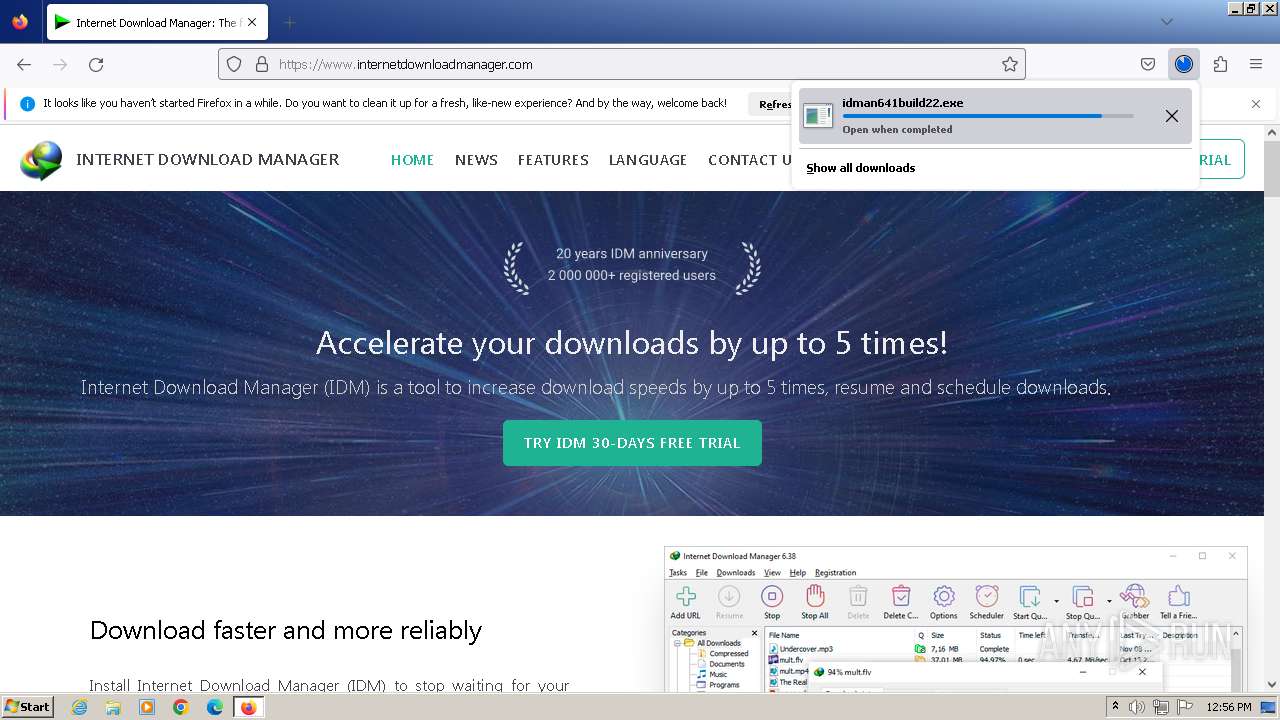The width and height of the screenshot is (1280, 720).
Task: Click the page scrollbar down arrow
Action: click(x=1271, y=685)
